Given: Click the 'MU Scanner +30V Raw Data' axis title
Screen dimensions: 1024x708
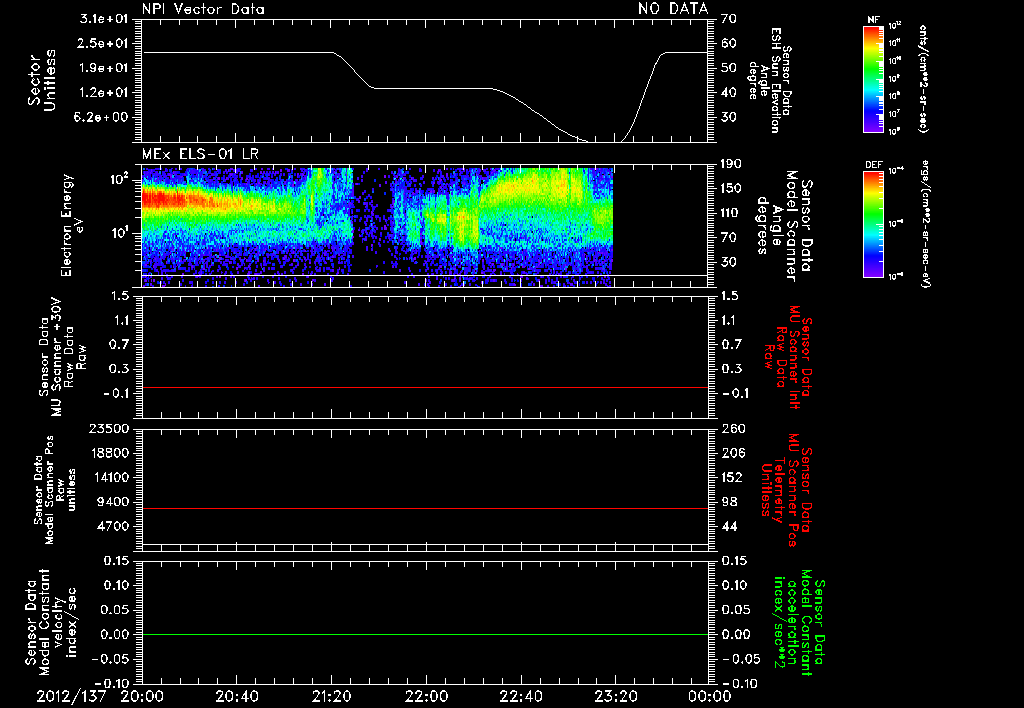Looking at the screenshot, I should (x=61, y=357).
